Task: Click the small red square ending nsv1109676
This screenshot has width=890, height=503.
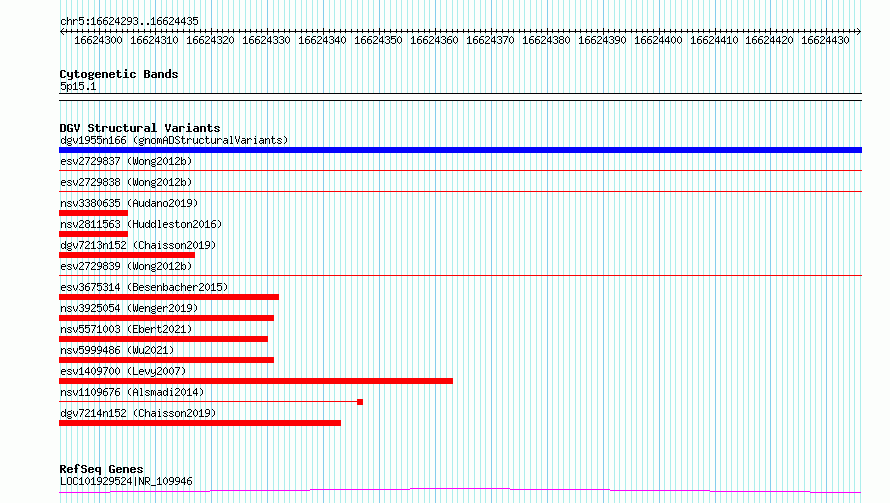Action: [360, 402]
